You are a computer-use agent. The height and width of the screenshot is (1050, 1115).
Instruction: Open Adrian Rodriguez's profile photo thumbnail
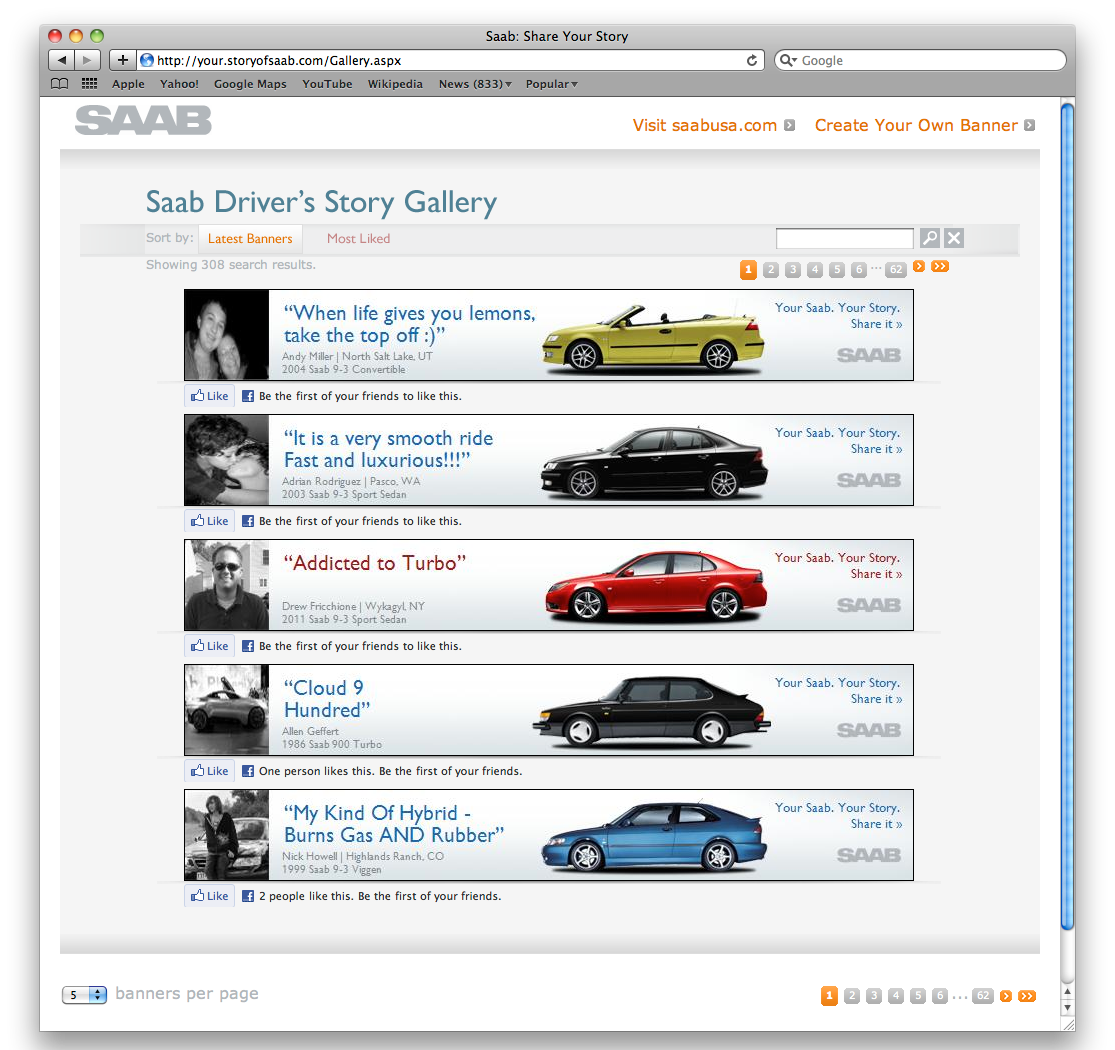point(227,460)
